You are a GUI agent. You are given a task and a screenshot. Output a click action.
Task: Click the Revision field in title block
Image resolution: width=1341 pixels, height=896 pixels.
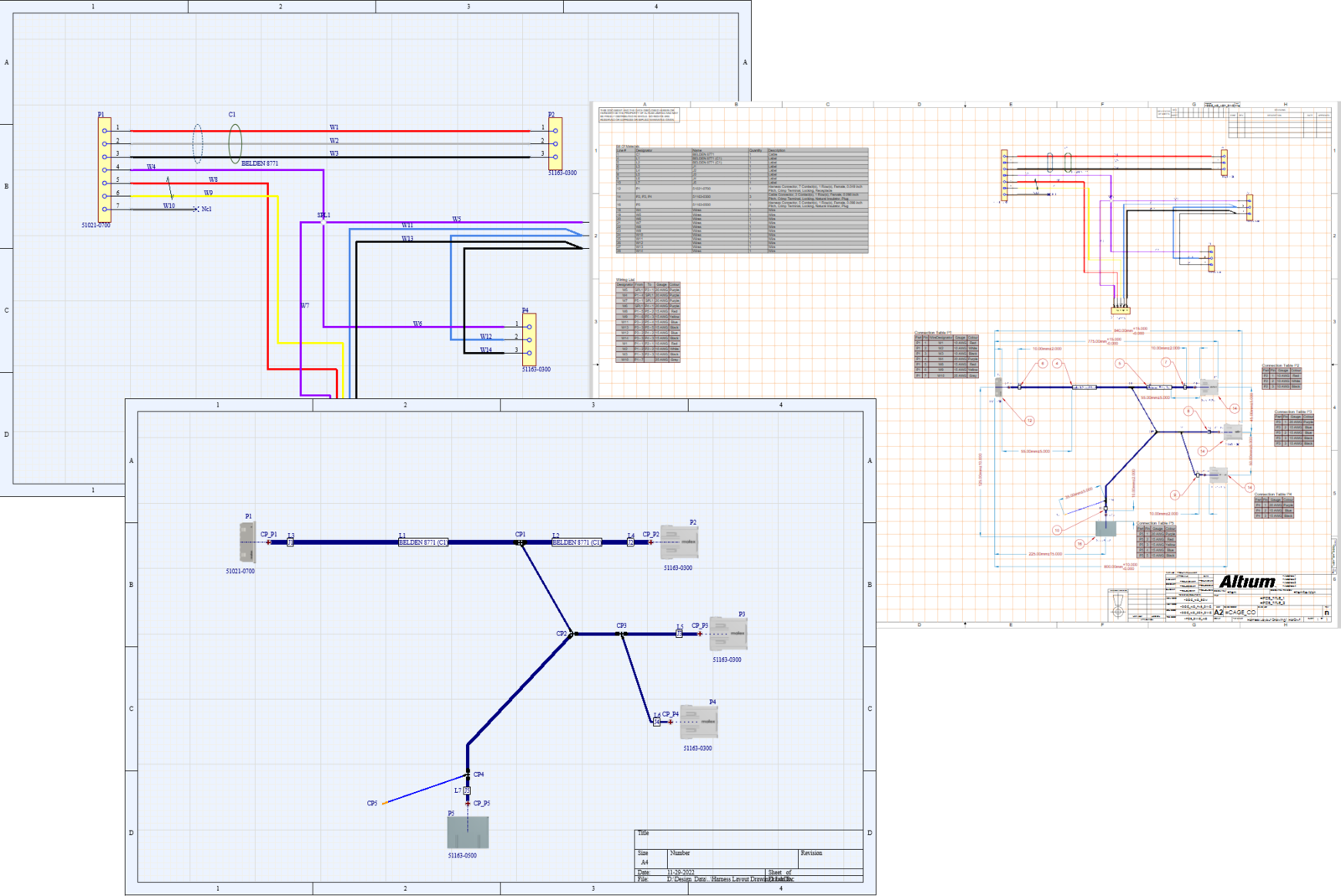[x=831, y=858]
